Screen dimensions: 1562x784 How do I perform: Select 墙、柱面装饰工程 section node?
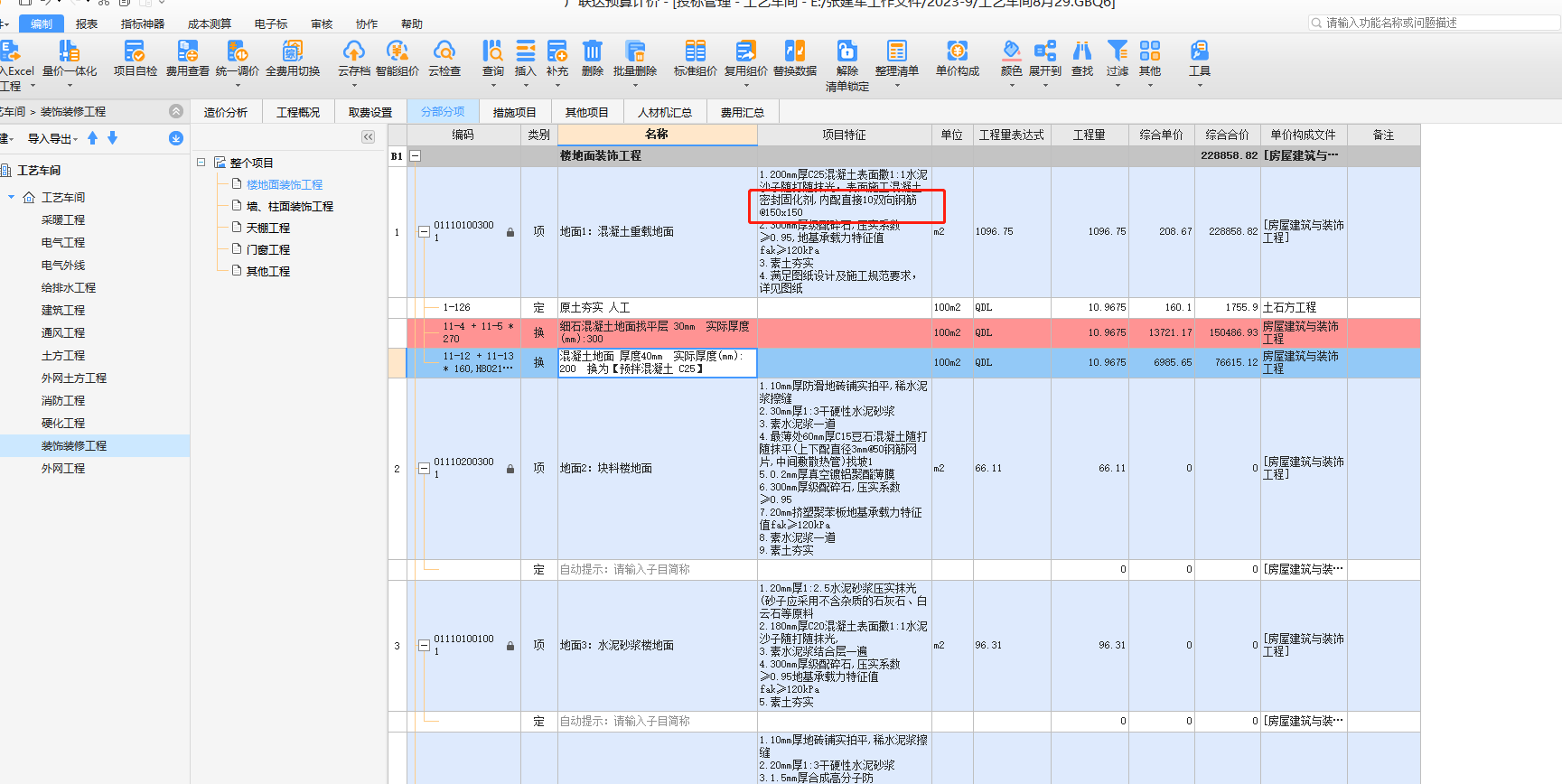[289, 206]
